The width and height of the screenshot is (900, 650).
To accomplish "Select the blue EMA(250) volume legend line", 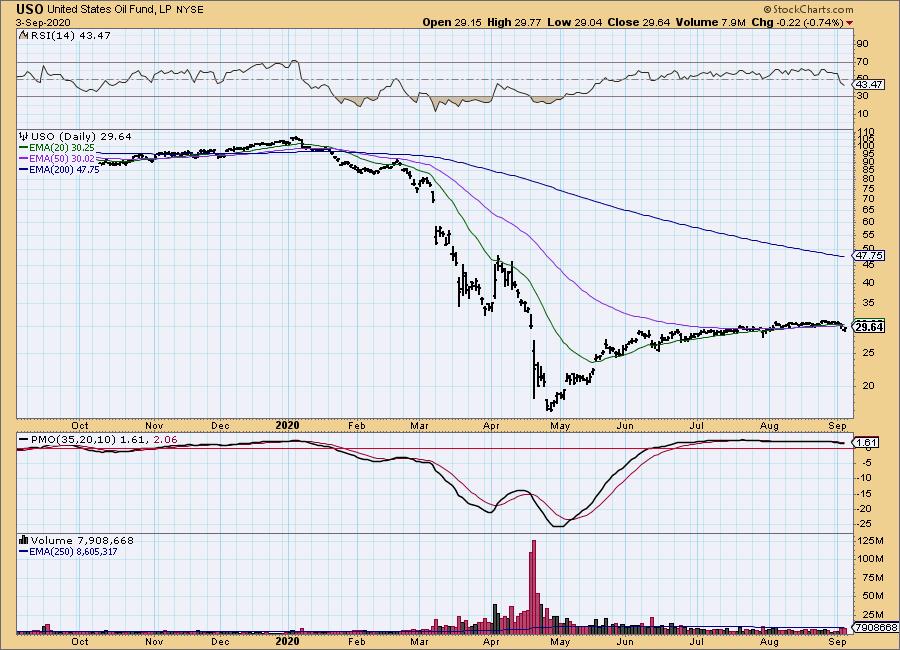I will click(23, 551).
